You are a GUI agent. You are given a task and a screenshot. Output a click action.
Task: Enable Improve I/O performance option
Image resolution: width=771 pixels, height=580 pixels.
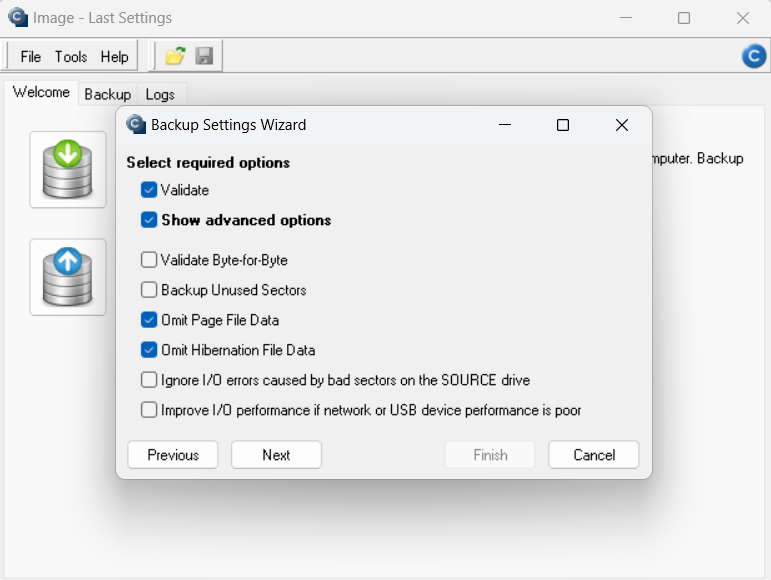(x=148, y=409)
